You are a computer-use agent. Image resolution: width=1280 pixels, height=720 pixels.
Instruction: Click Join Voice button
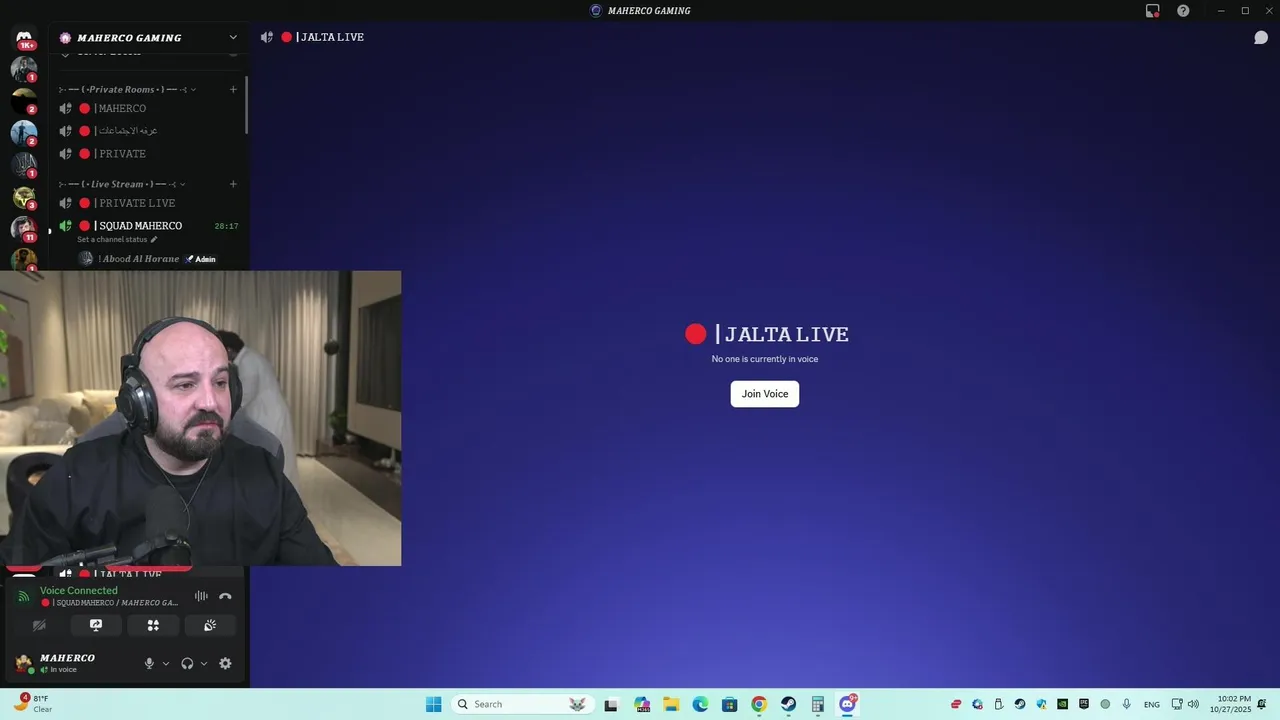tap(765, 394)
